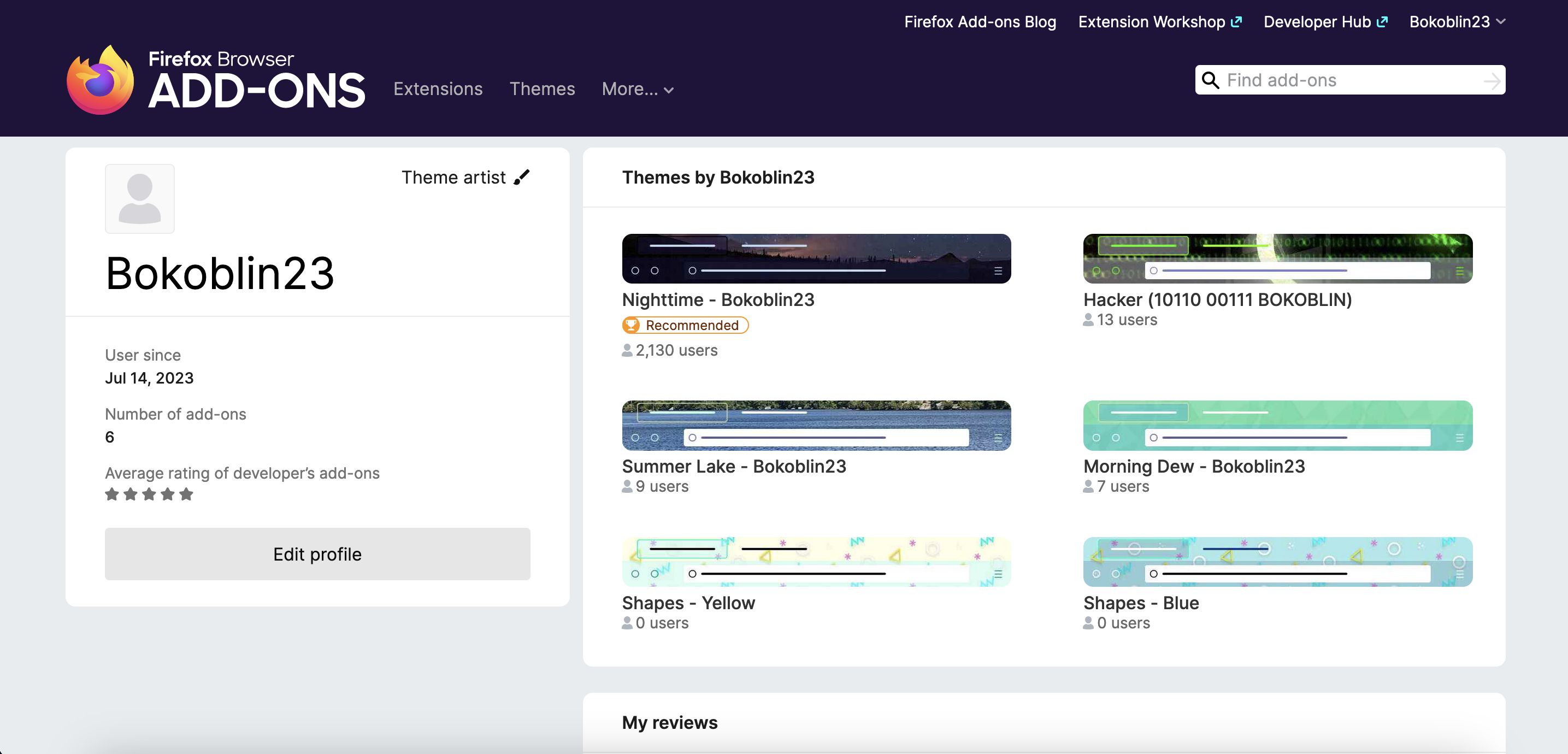Click the Developer Hub external link icon
The width and height of the screenshot is (1568, 754).
pyautogui.click(x=1382, y=22)
